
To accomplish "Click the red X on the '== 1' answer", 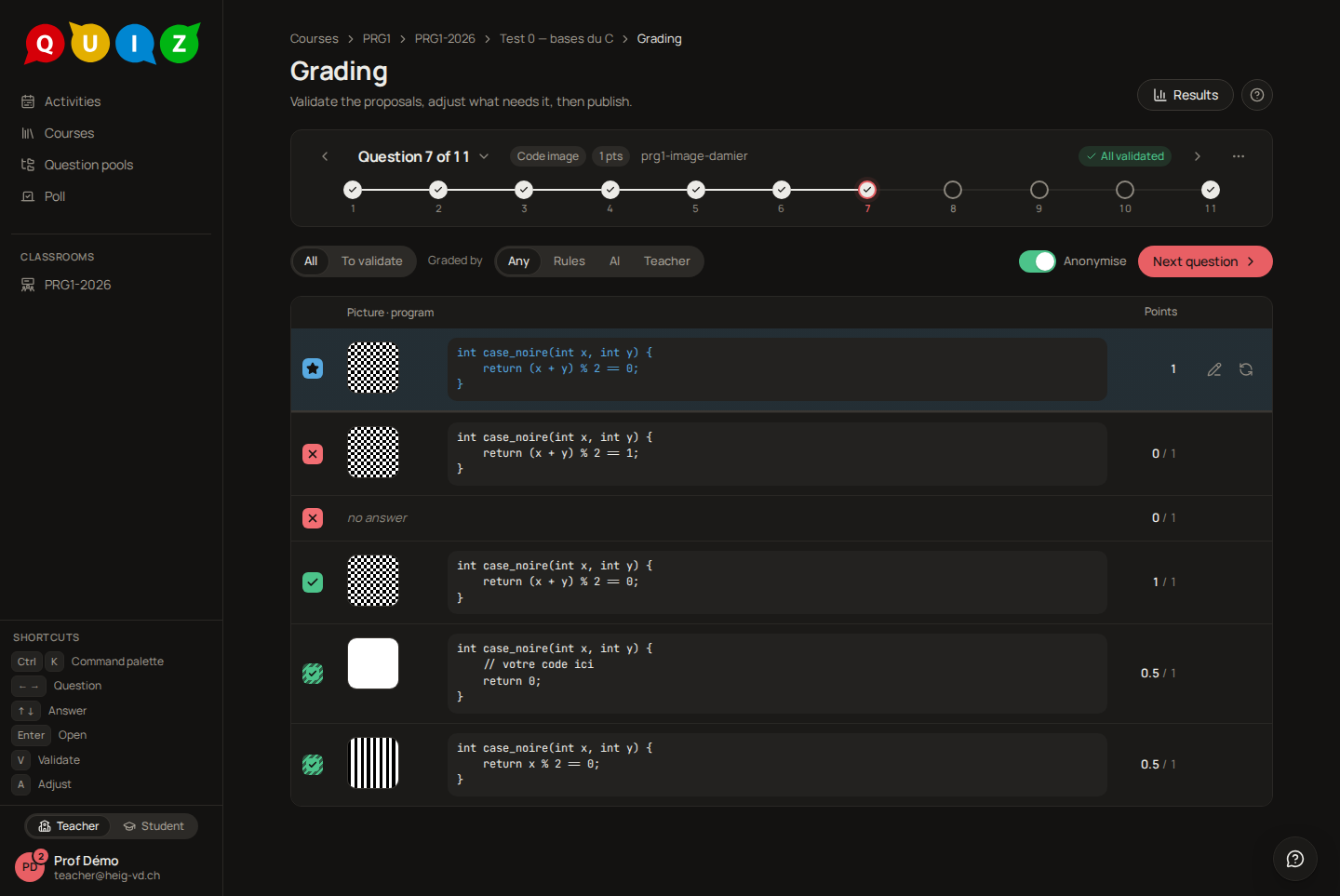I will click(313, 454).
